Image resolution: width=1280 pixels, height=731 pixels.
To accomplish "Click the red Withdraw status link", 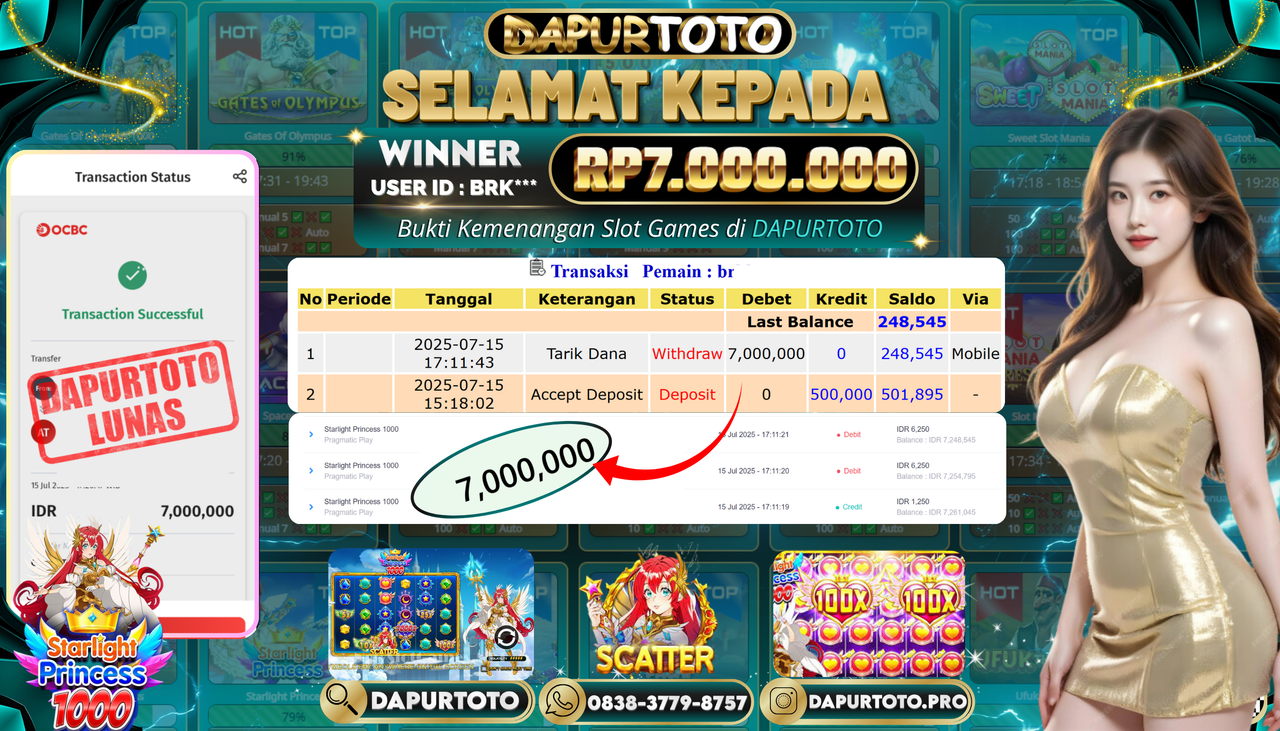I will [x=687, y=354].
